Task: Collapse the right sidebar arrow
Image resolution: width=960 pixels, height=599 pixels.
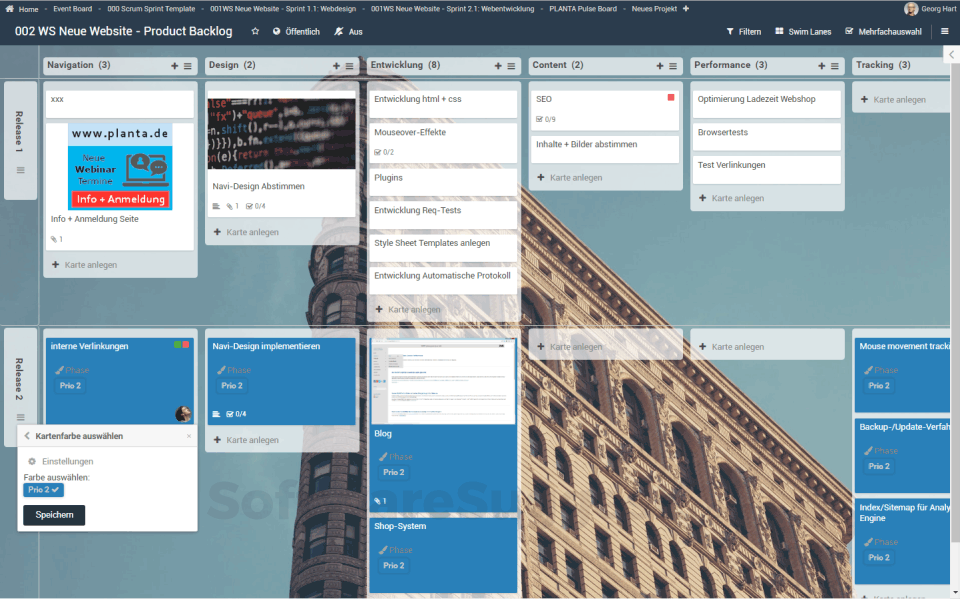Action: click(951, 55)
